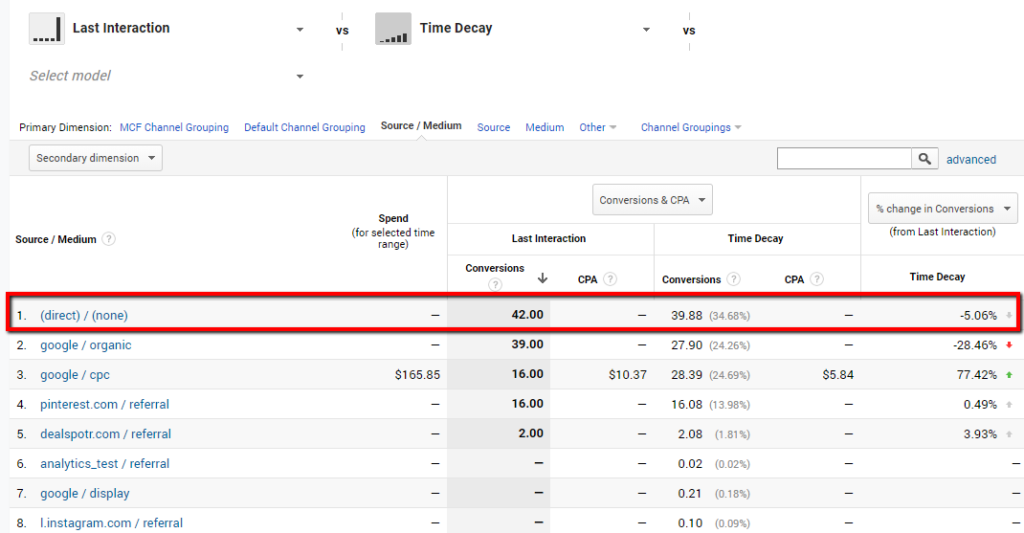Open the Last Interaction model dropdown
This screenshot has height=533, width=1024.
(x=299, y=30)
